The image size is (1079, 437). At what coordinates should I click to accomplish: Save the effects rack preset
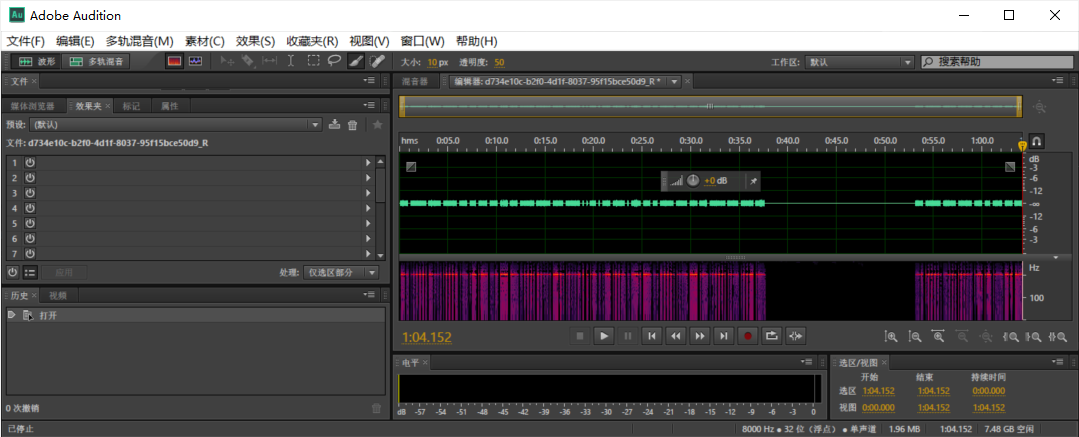334,125
